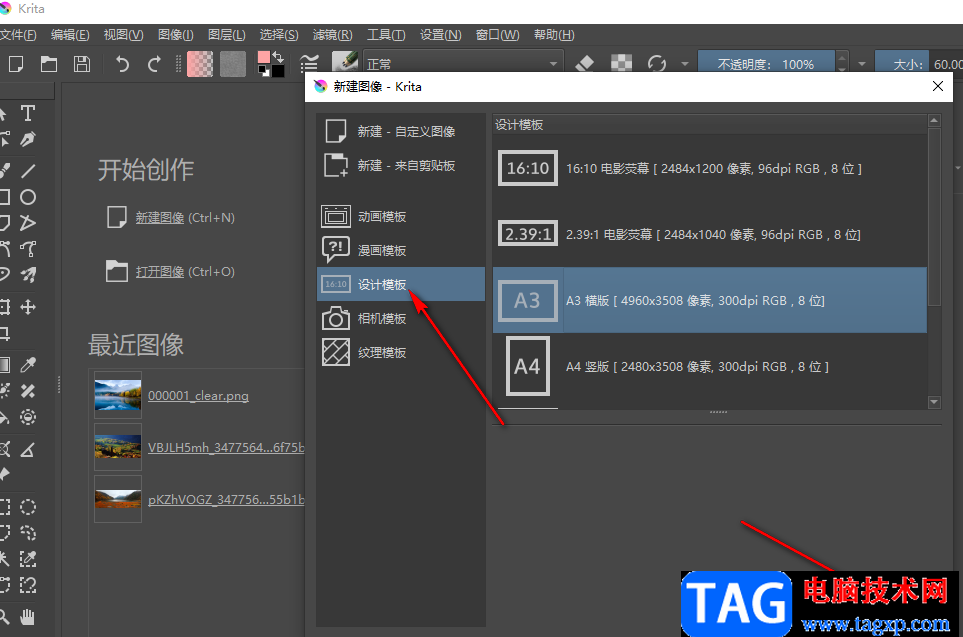Select the Smart Patch tool

pos(28,391)
